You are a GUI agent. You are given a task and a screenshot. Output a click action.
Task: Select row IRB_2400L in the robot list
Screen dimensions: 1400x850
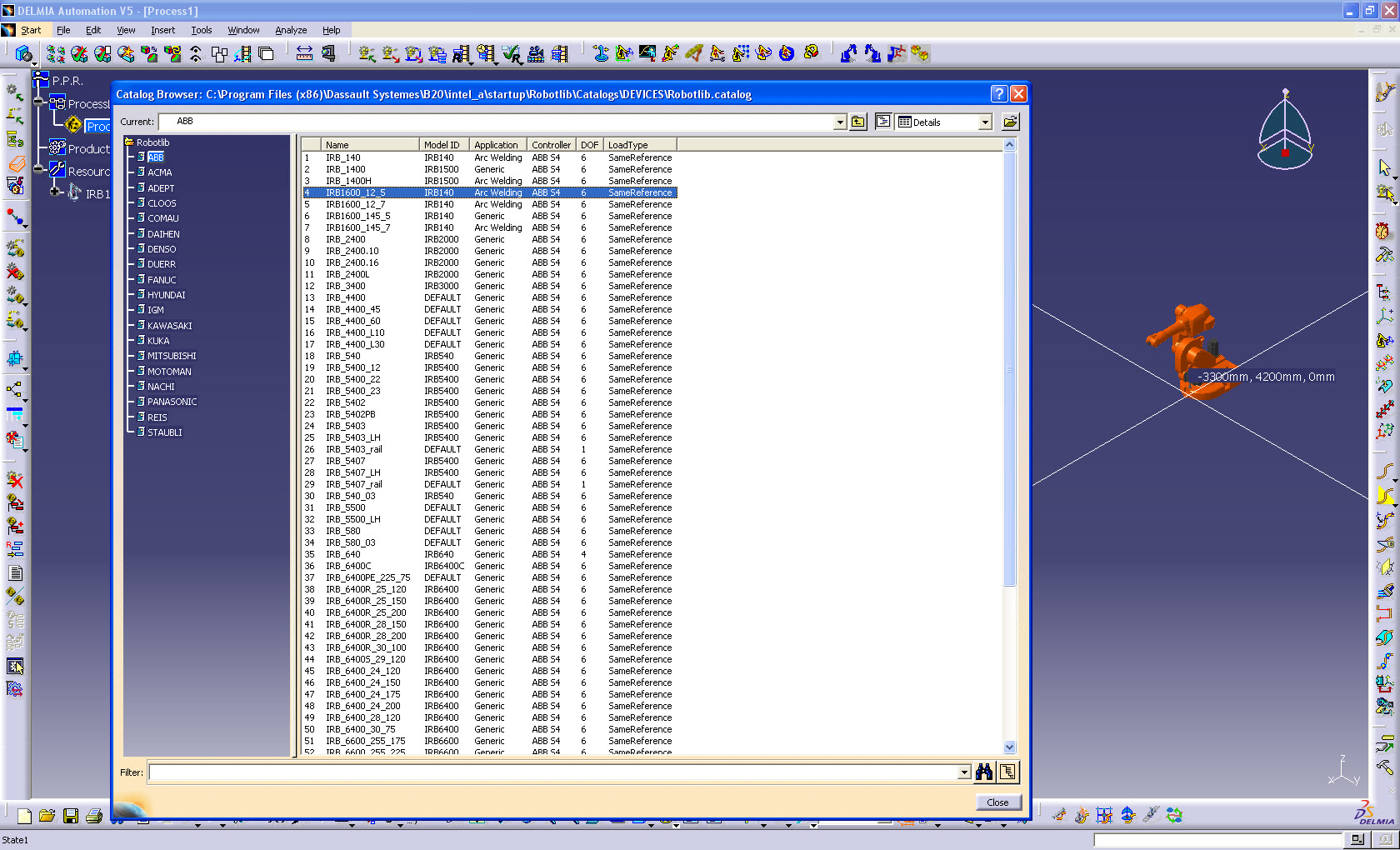[x=489, y=274]
